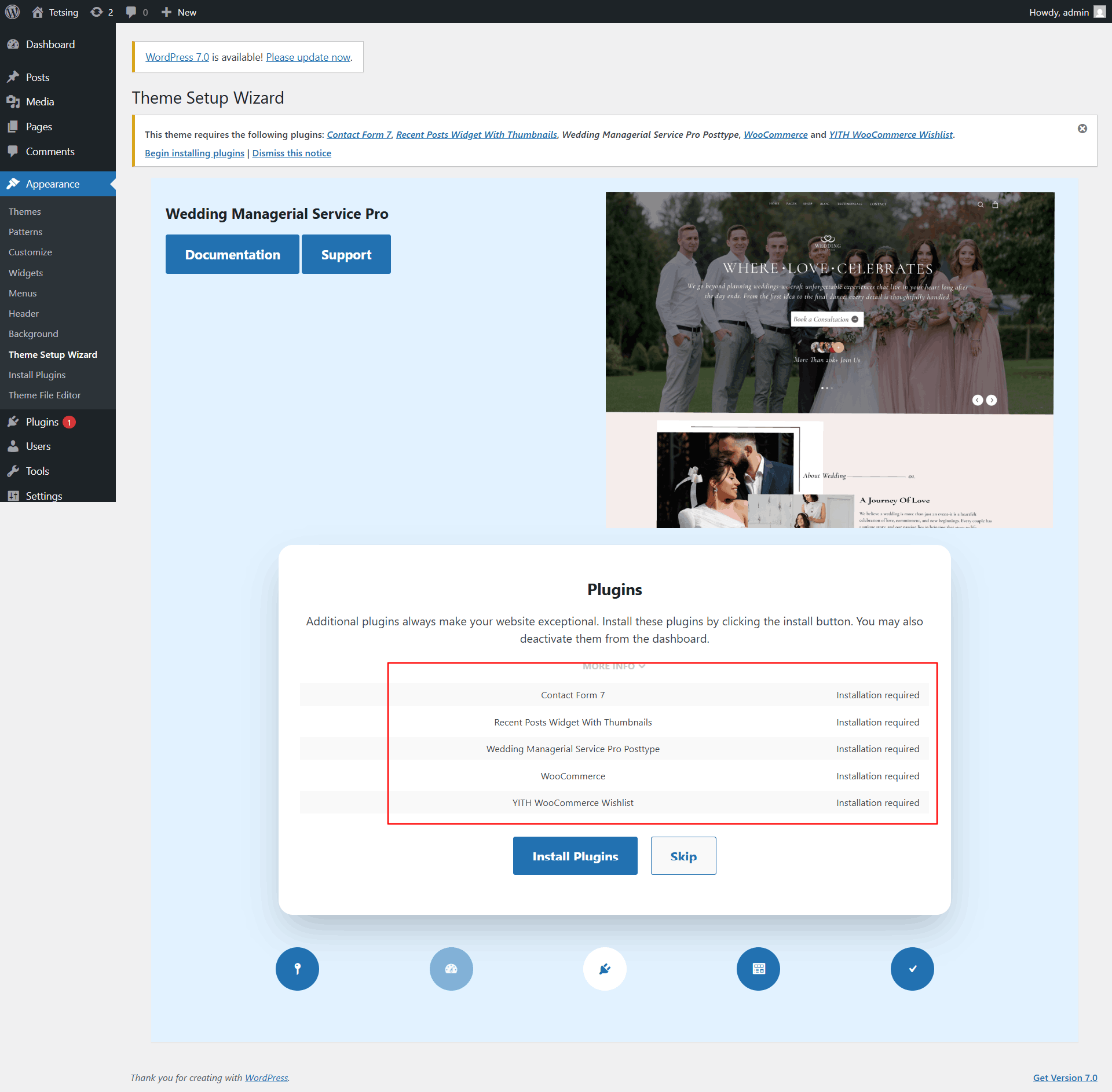Dismiss the required plugins notice with X icon

pos(1082,129)
